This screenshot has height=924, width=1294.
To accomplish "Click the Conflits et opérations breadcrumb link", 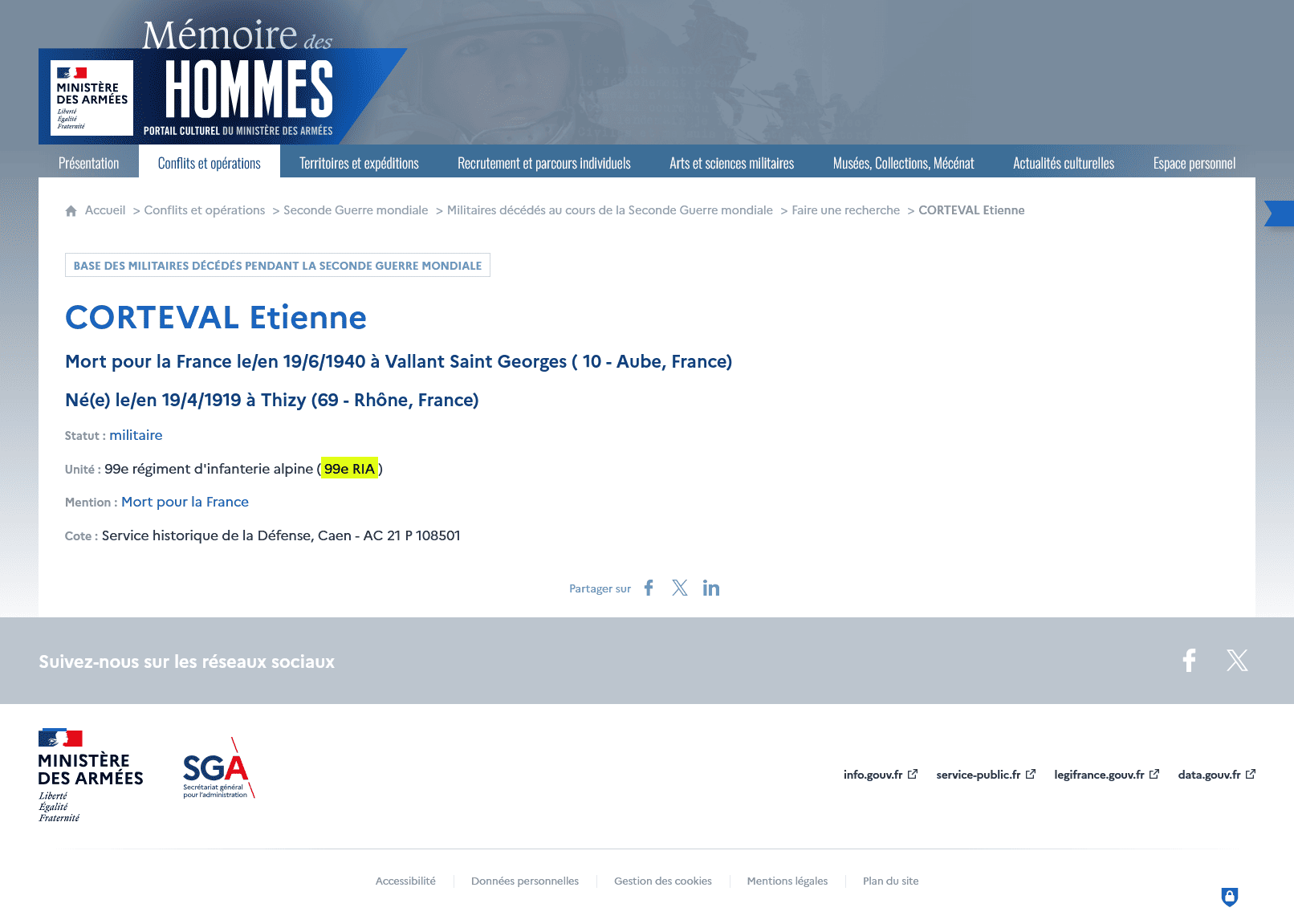I will point(205,210).
